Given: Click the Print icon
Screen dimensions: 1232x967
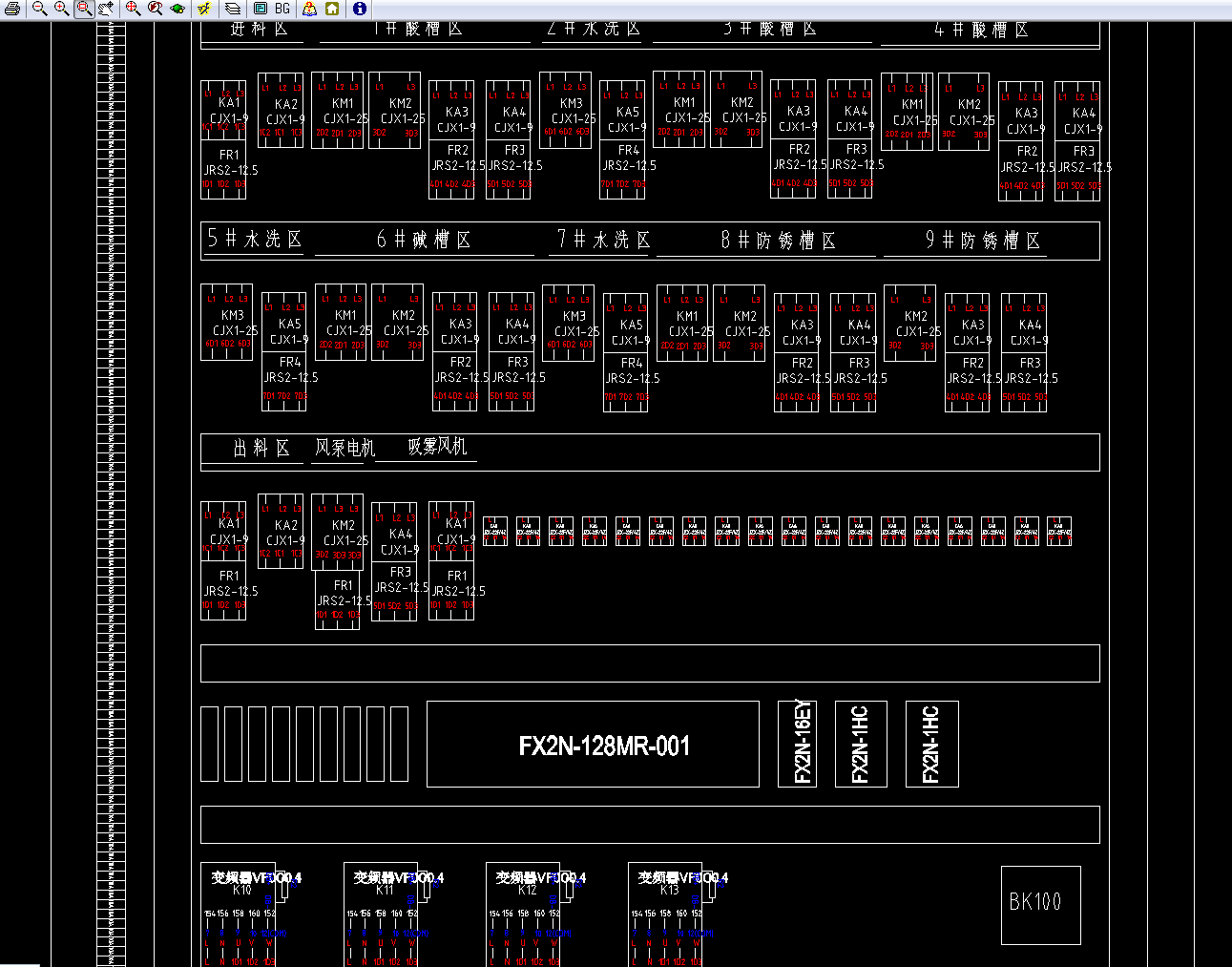Looking at the screenshot, I should coord(12,9).
